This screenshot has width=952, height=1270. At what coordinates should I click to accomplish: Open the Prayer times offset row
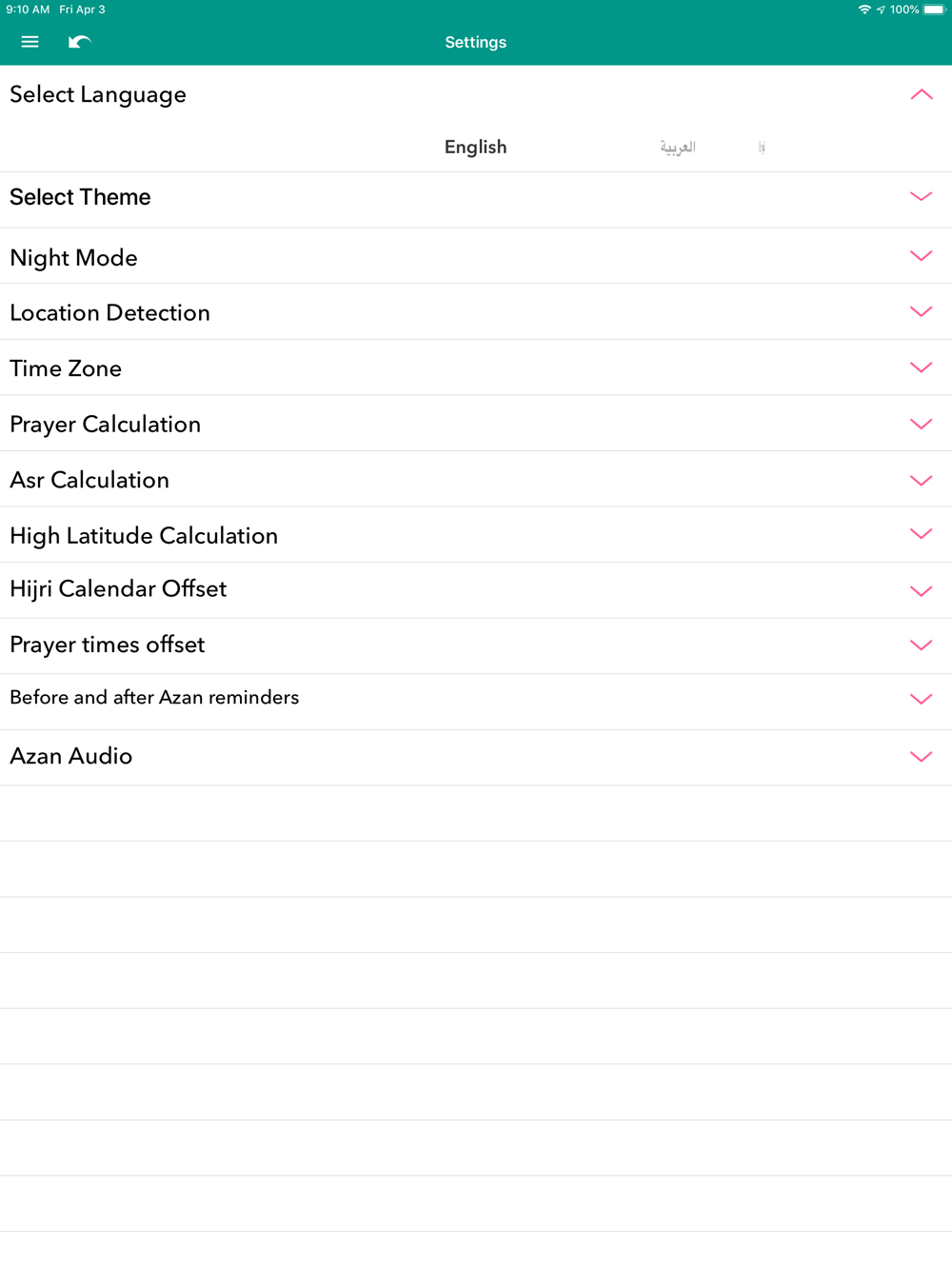pyautogui.click(x=476, y=645)
